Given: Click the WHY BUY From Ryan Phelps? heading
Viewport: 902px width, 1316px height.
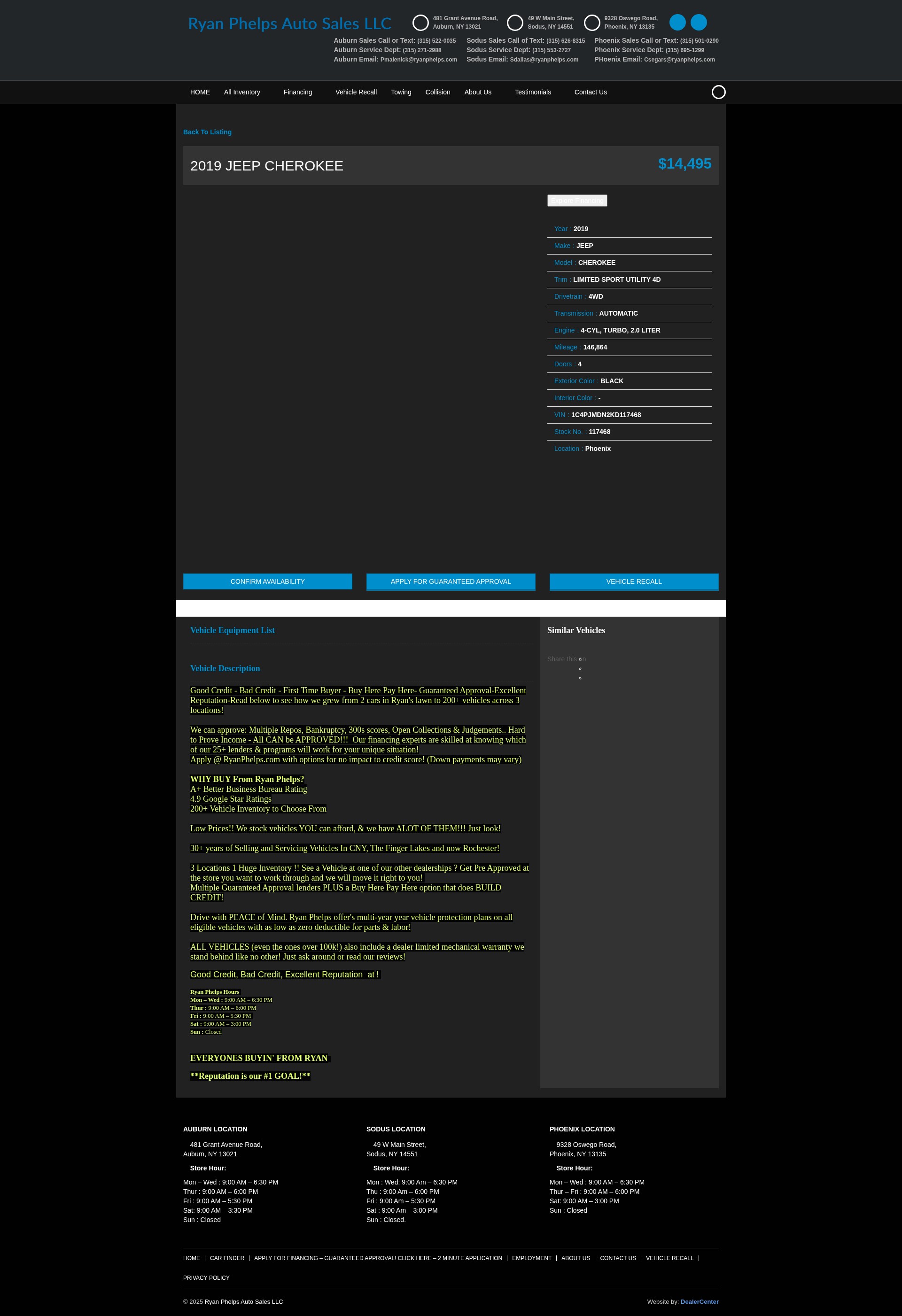Looking at the screenshot, I should (247, 779).
